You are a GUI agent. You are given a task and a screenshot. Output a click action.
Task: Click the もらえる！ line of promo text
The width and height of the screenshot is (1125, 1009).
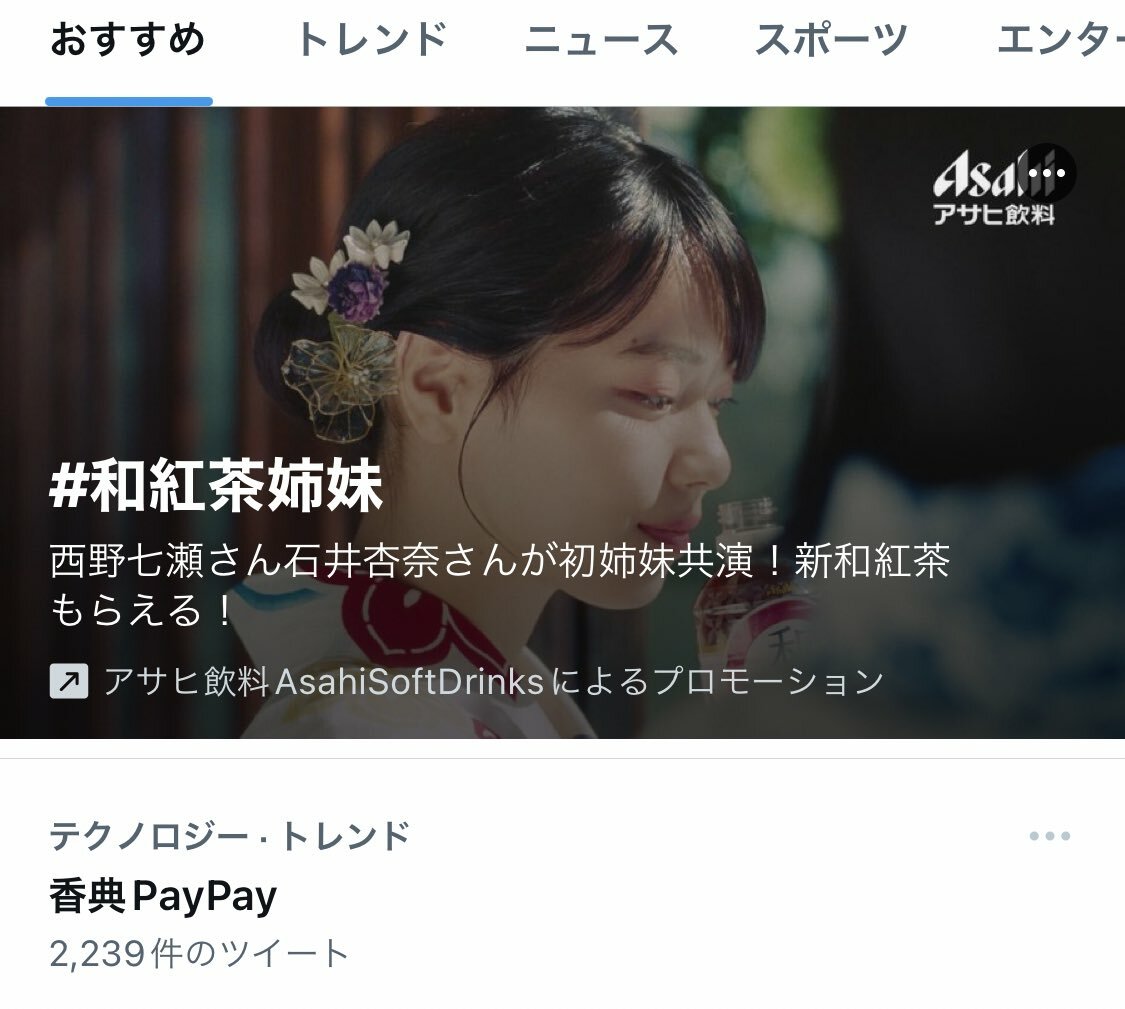(x=141, y=610)
